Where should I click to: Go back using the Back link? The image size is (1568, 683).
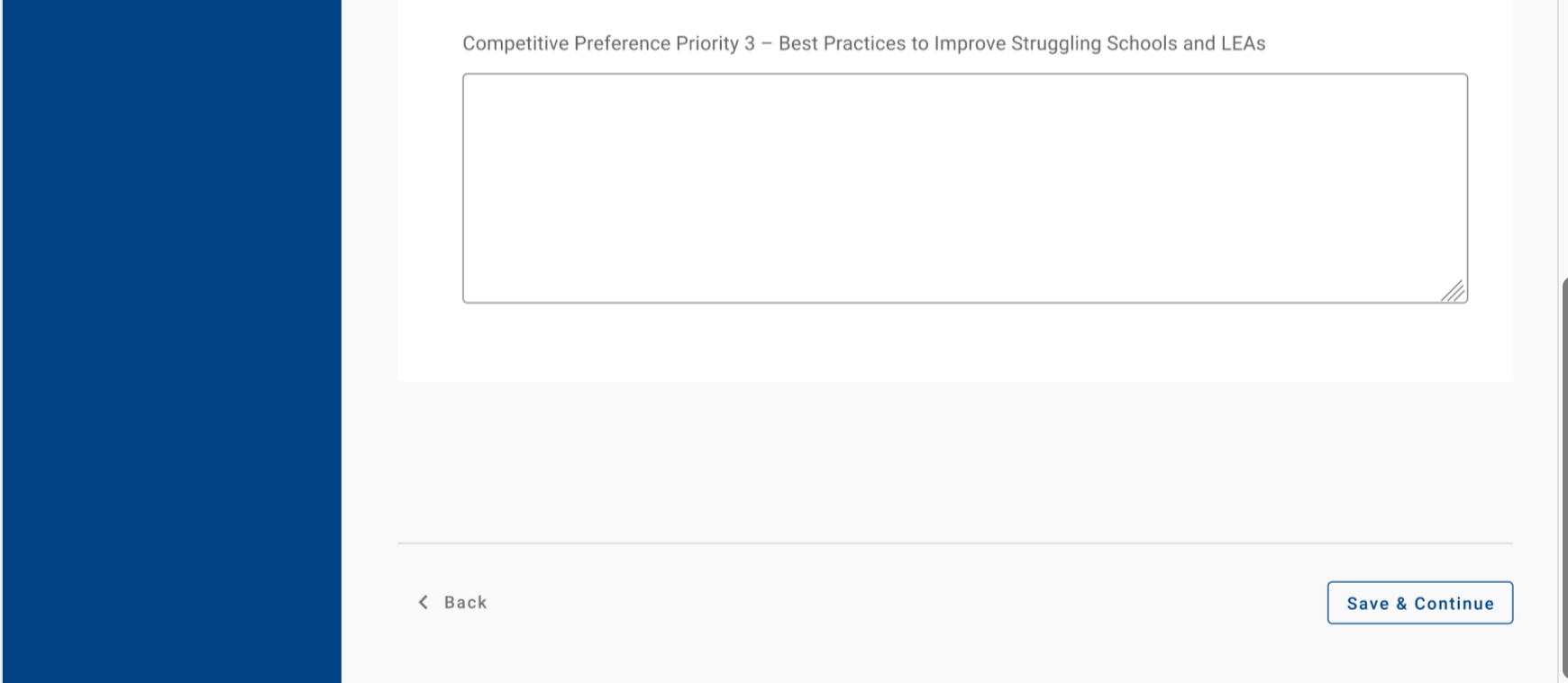pos(465,602)
